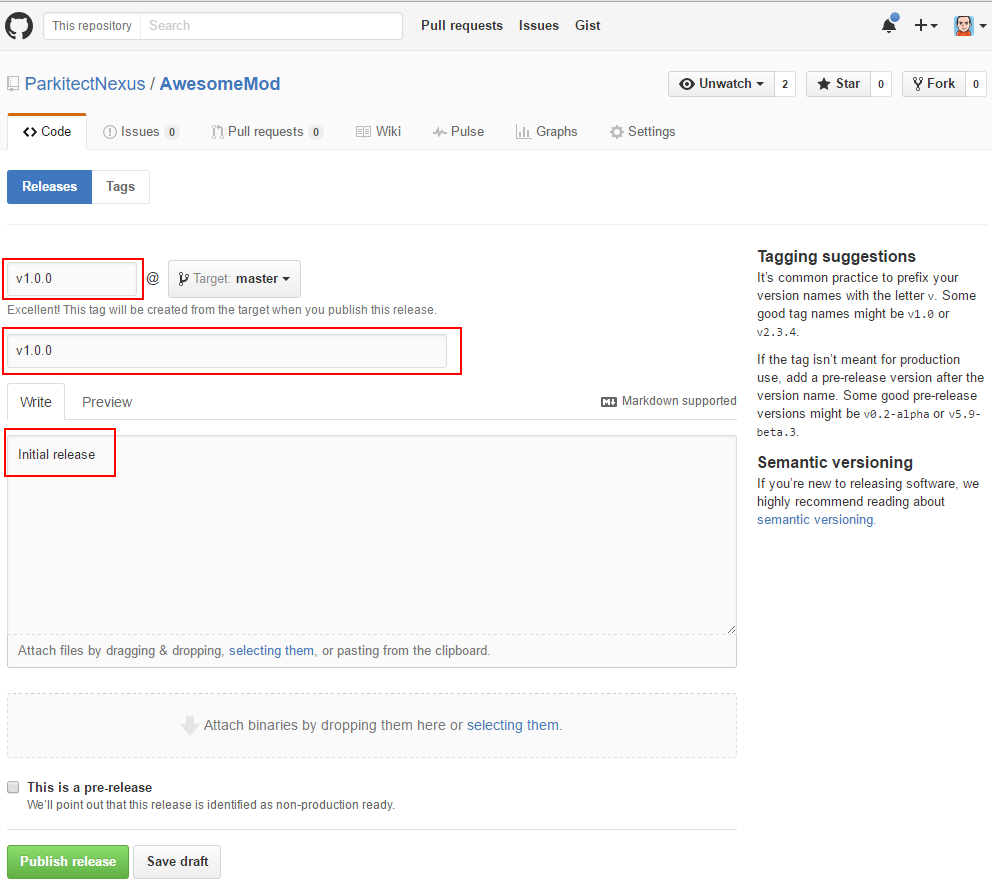The width and height of the screenshot is (992, 889).
Task: Switch to the Preview tab
Action: pos(107,402)
